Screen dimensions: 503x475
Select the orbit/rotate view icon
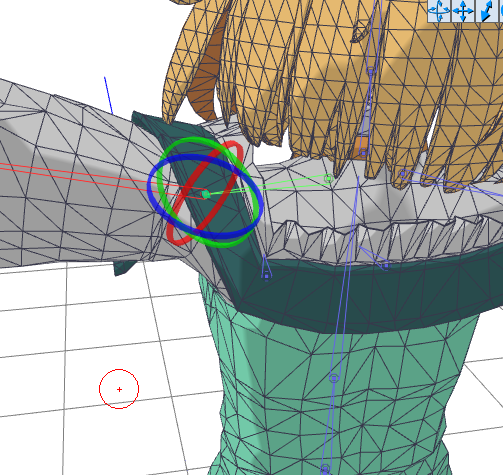[439, 11]
